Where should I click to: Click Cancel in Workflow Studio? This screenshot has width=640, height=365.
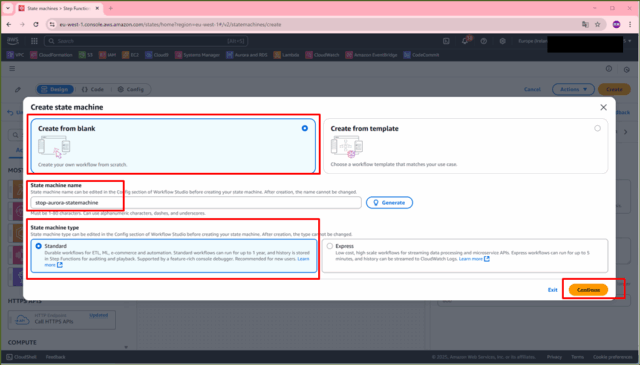click(x=532, y=89)
